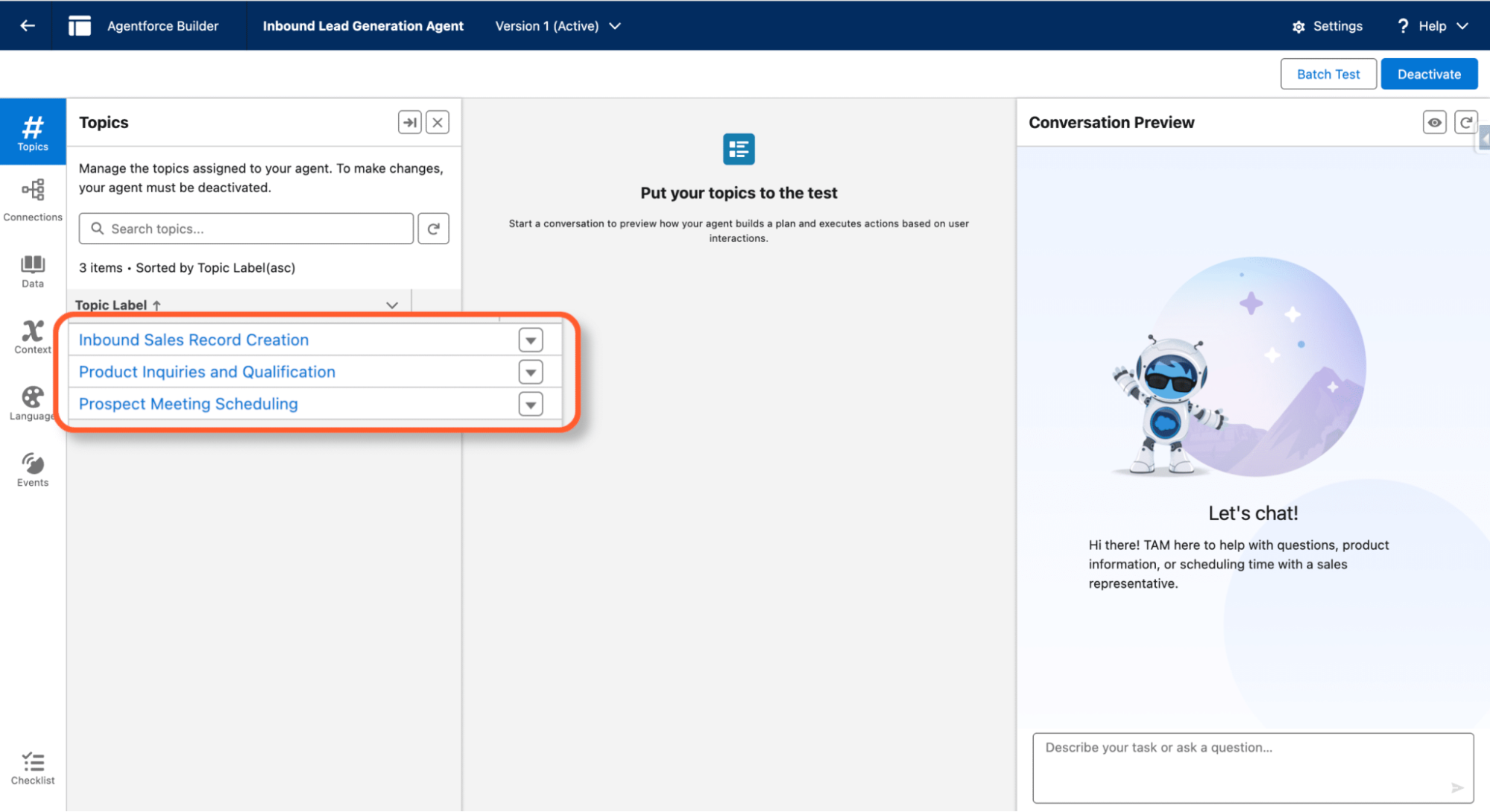Open the Events panel
1490x812 pixels.
tap(32, 469)
